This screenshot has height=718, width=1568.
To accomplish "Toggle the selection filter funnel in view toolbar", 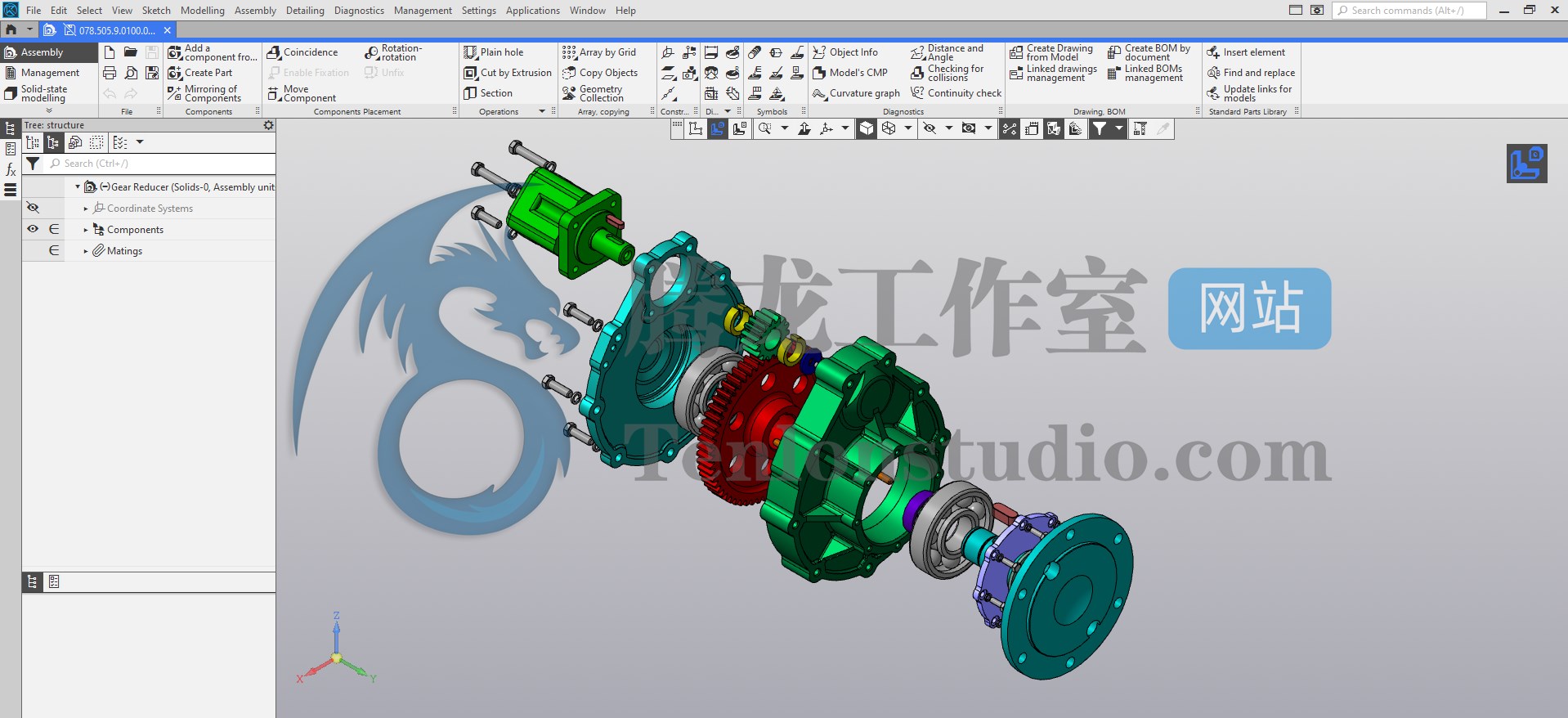I will [x=1100, y=128].
